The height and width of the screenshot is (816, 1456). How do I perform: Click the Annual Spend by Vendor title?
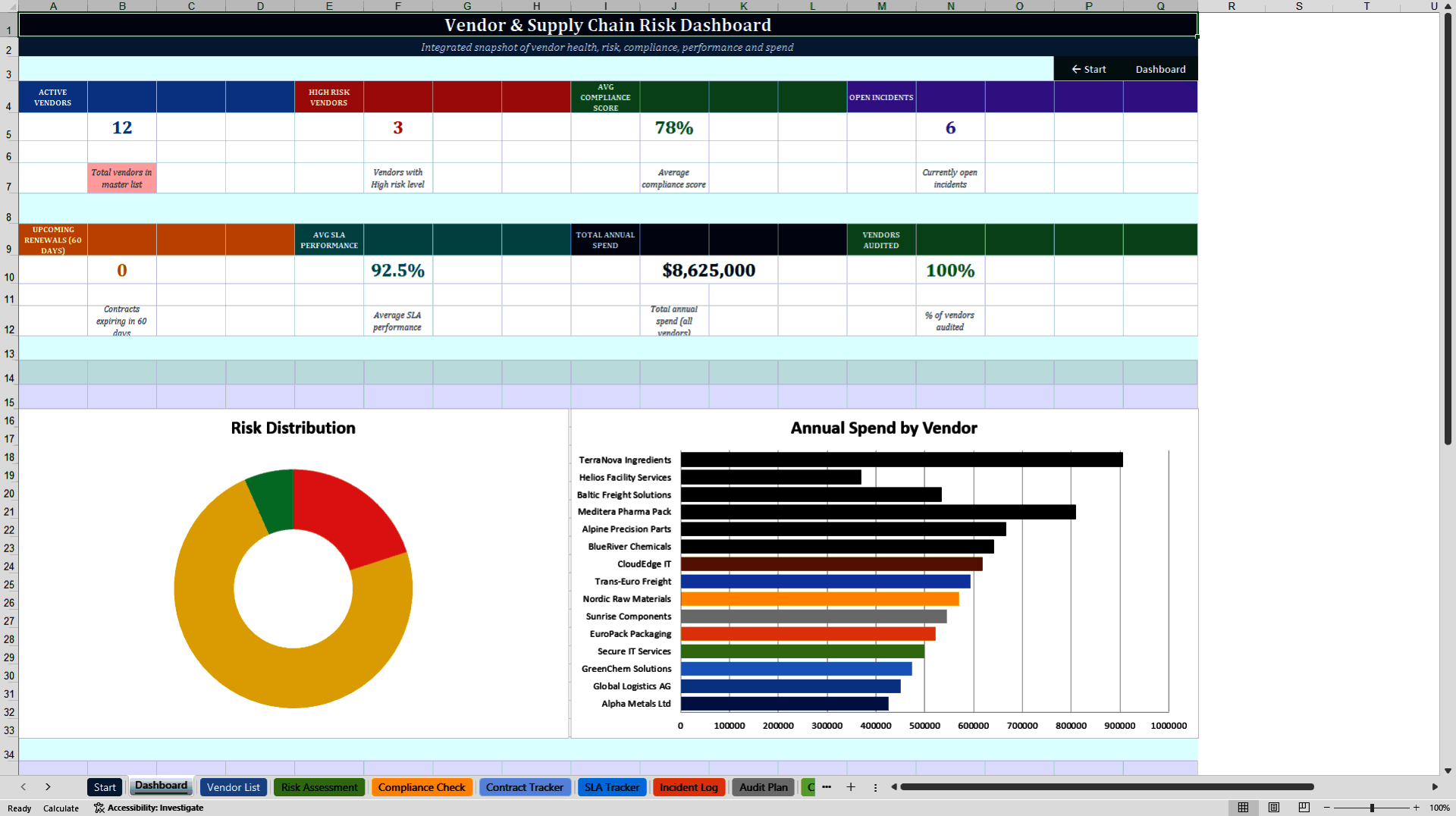(883, 428)
